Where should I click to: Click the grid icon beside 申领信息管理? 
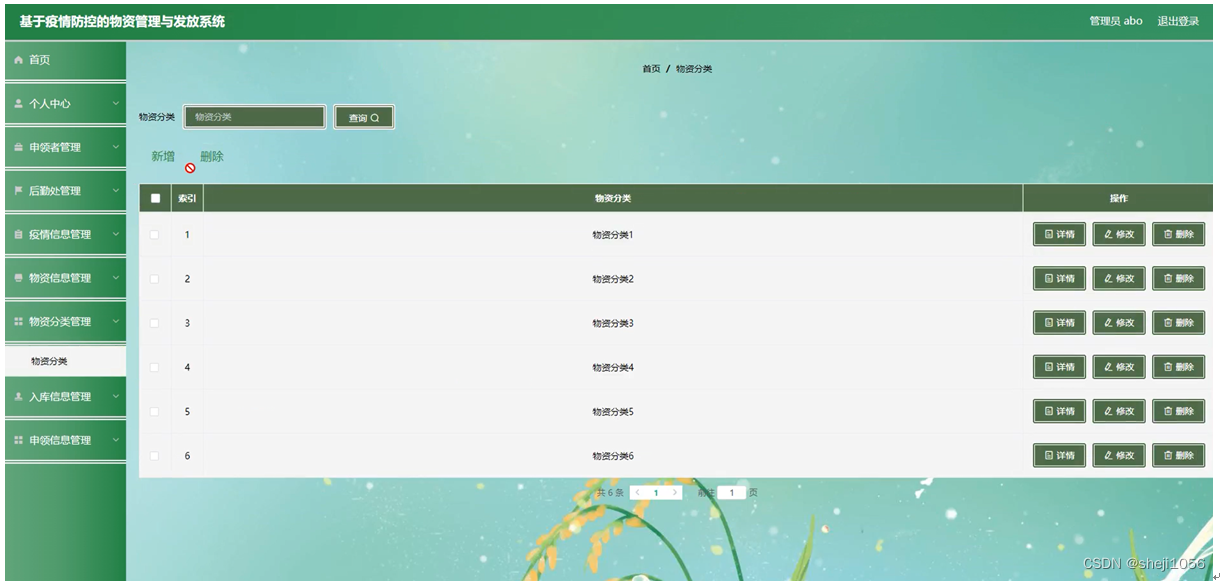[18, 441]
